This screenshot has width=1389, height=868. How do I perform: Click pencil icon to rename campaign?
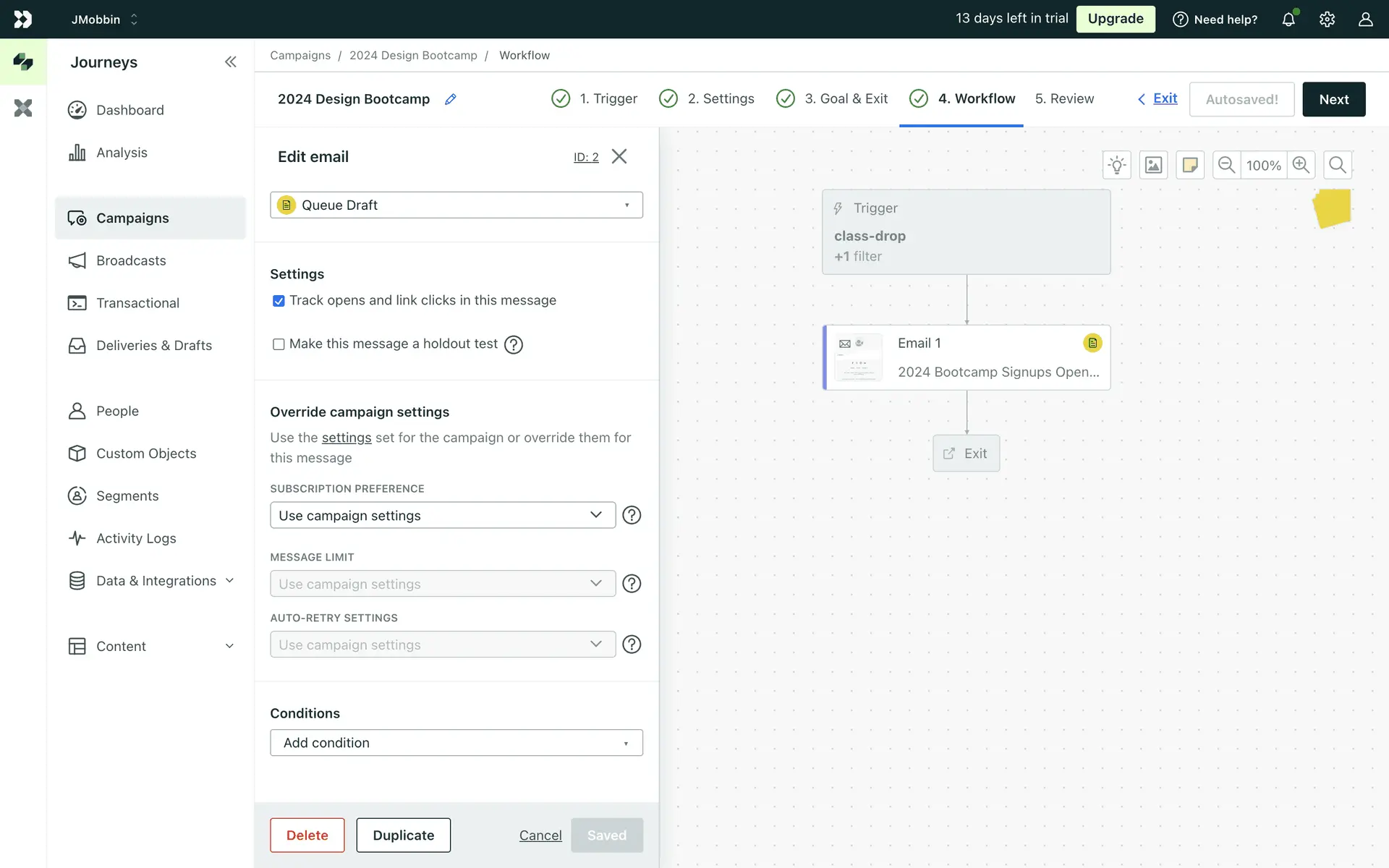pyautogui.click(x=450, y=99)
